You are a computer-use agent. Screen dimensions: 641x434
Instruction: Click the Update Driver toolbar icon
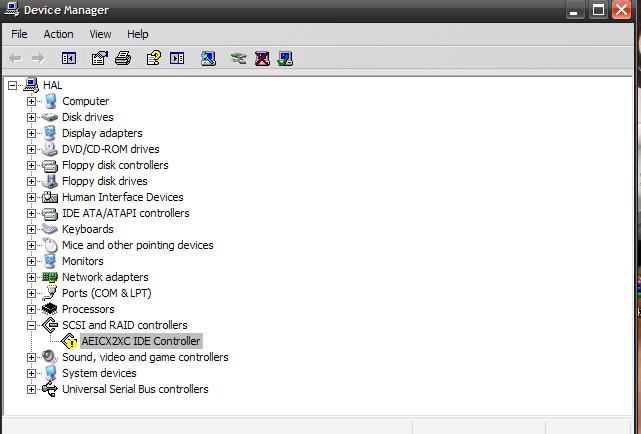238,58
